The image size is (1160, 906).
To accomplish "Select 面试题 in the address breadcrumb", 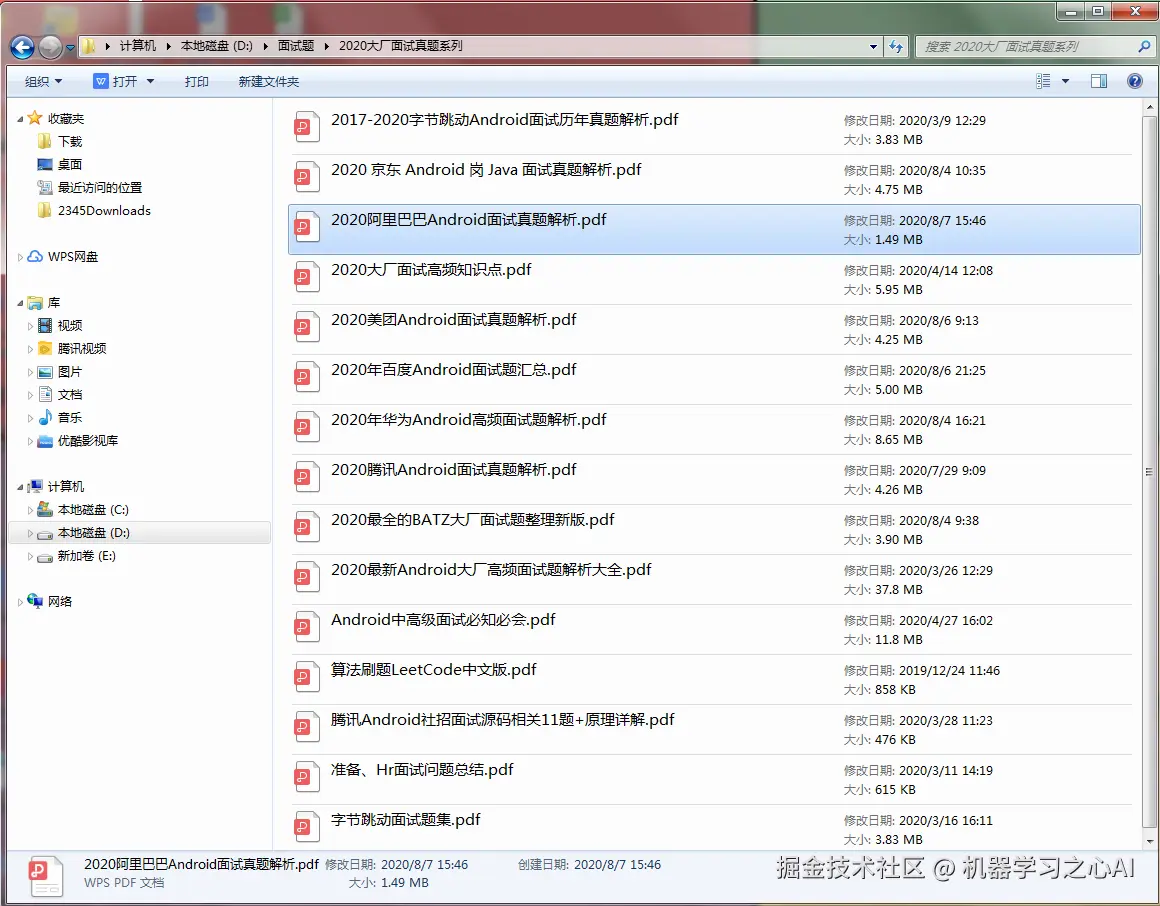I will 296,46.
